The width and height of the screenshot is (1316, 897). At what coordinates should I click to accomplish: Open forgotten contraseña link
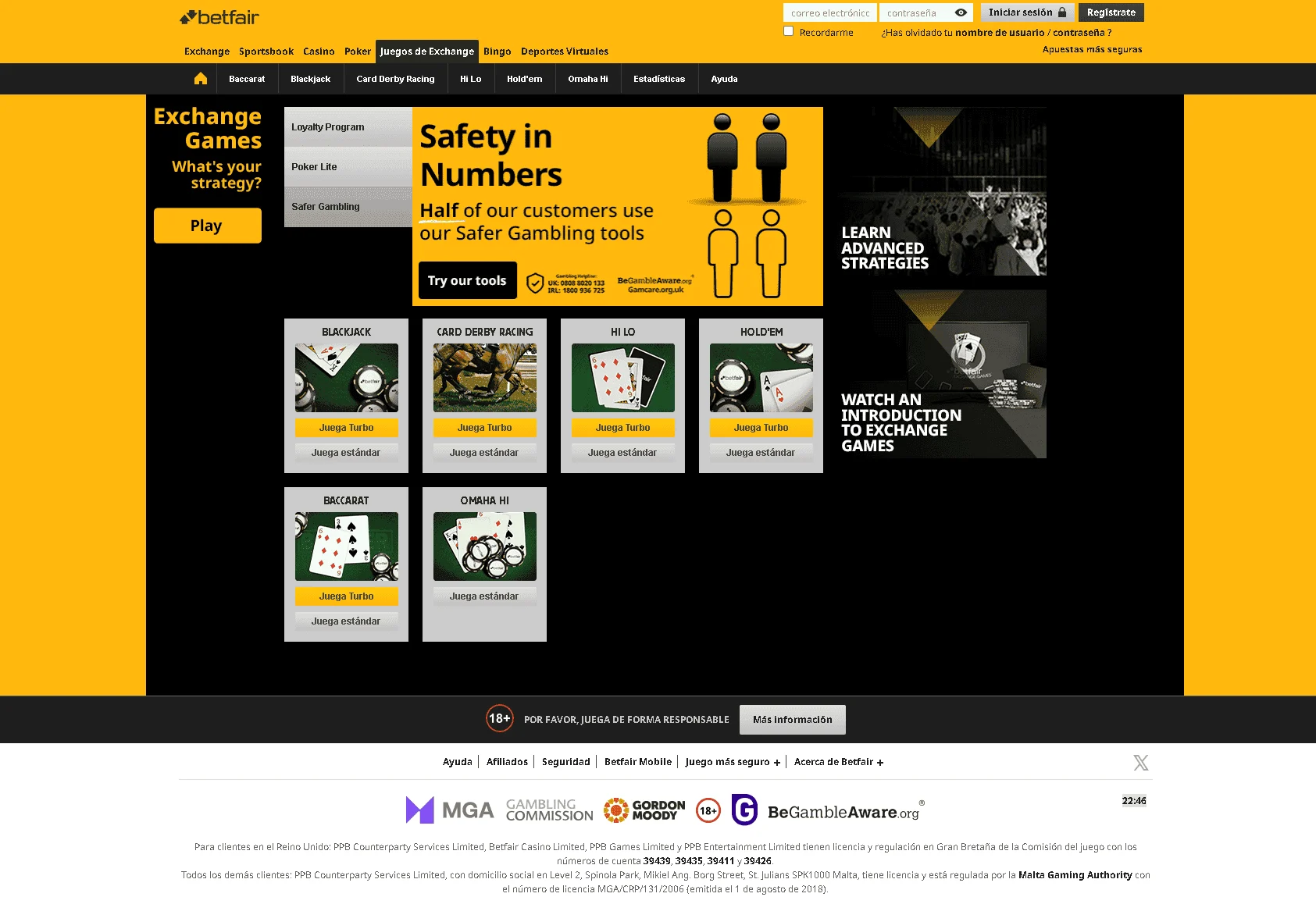pyautogui.click(x=1079, y=33)
